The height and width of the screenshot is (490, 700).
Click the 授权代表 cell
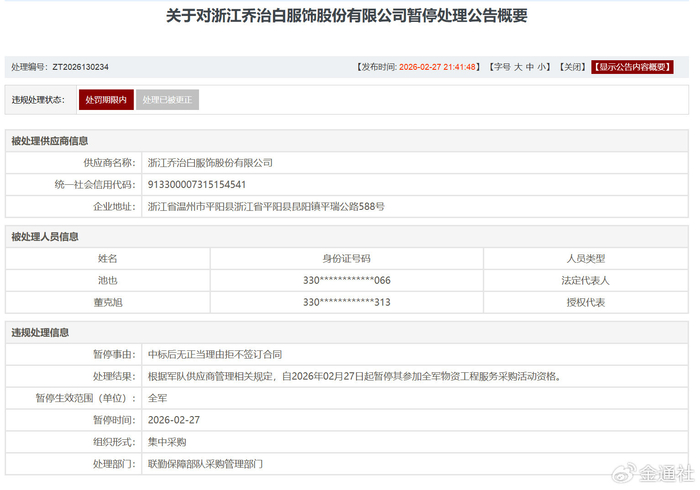pyautogui.click(x=586, y=303)
